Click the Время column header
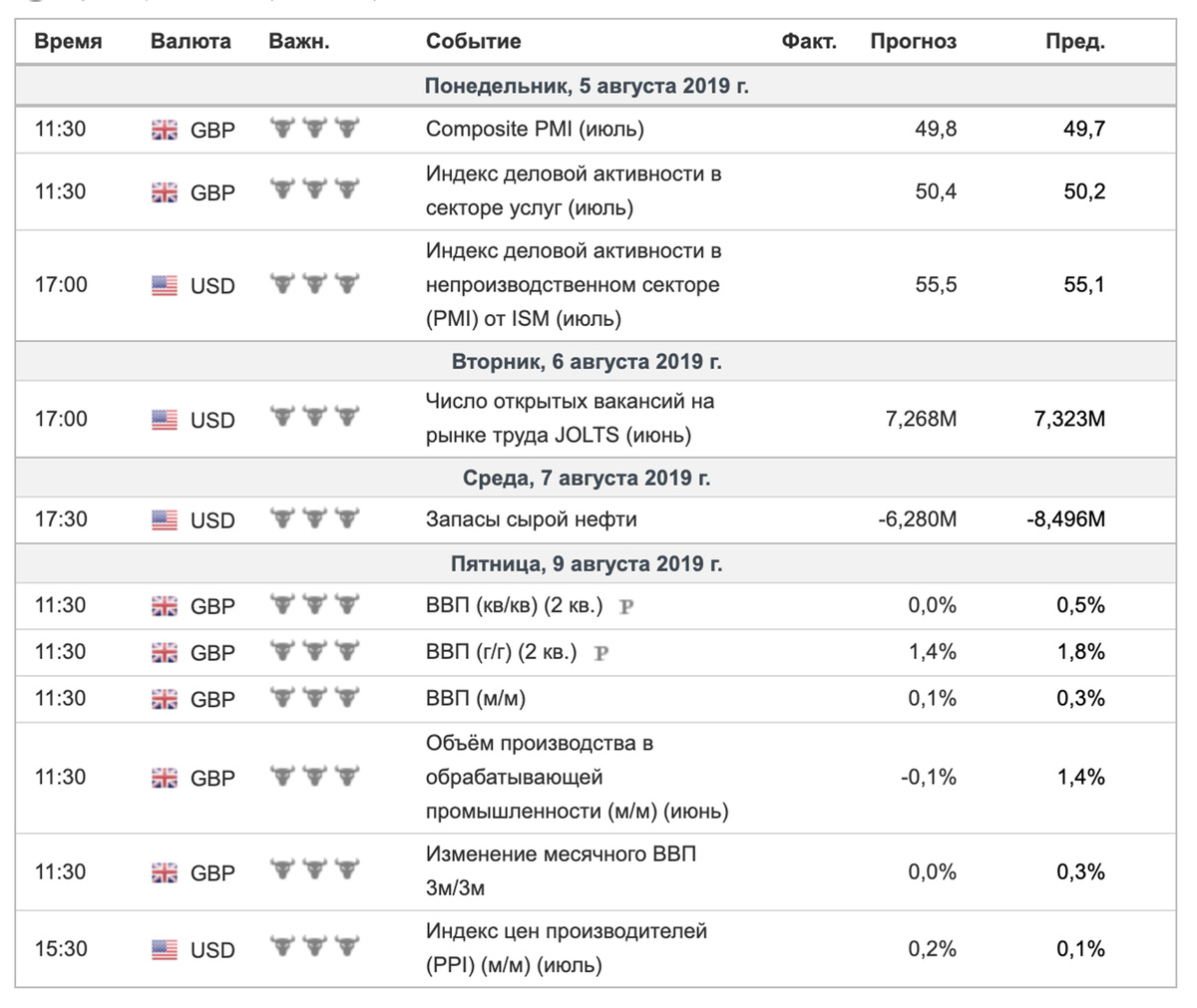The image size is (1197, 1008). (68, 42)
